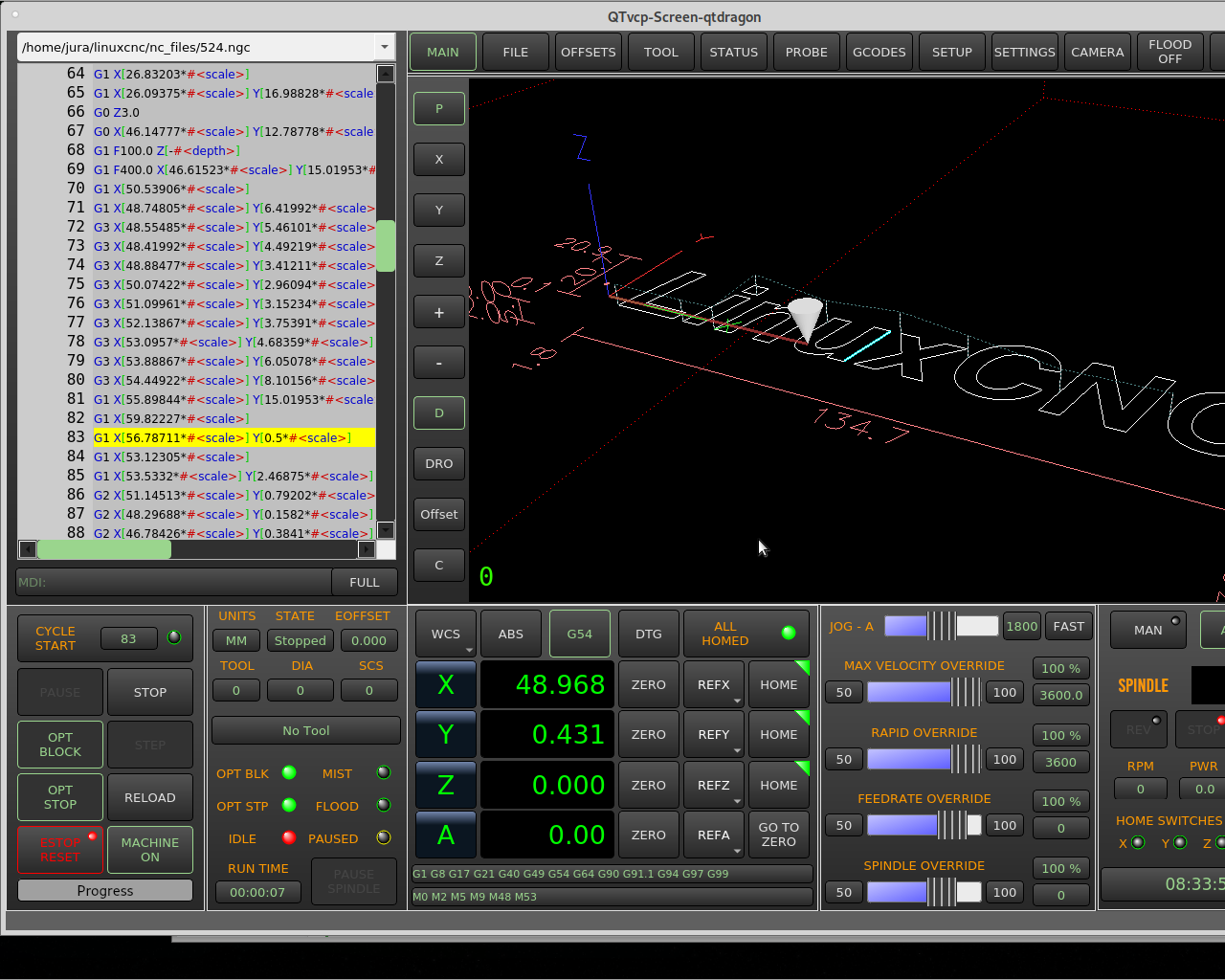
Task: Open the TOOL tab
Action: pyautogui.click(x=661, y=52)
